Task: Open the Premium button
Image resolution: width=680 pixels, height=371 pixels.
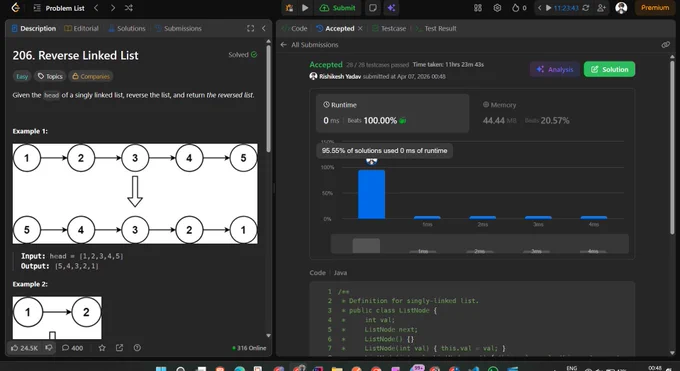Action: coord(655,8)
